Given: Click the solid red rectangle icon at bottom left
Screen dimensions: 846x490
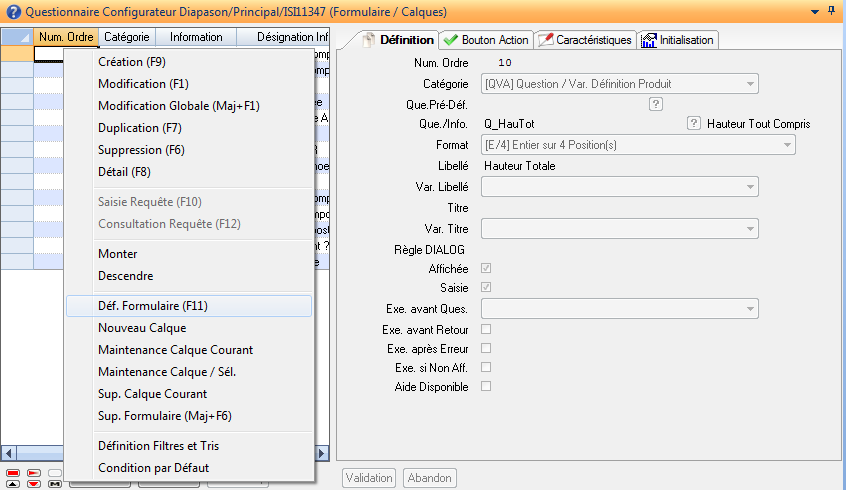Looking at the screenshot, I should (13, 472).
